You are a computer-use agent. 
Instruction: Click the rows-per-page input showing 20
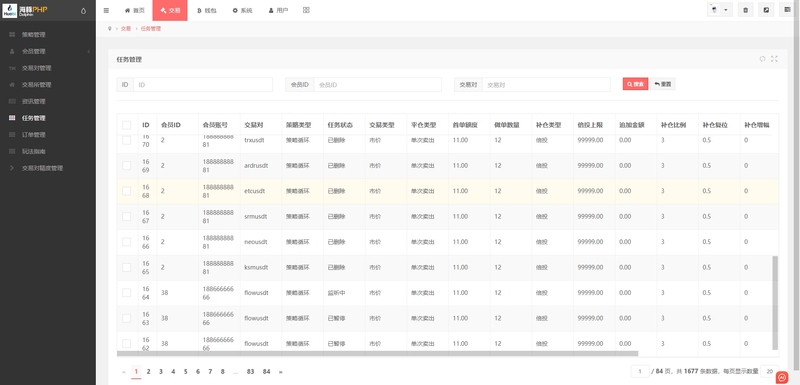coord(770,371)
